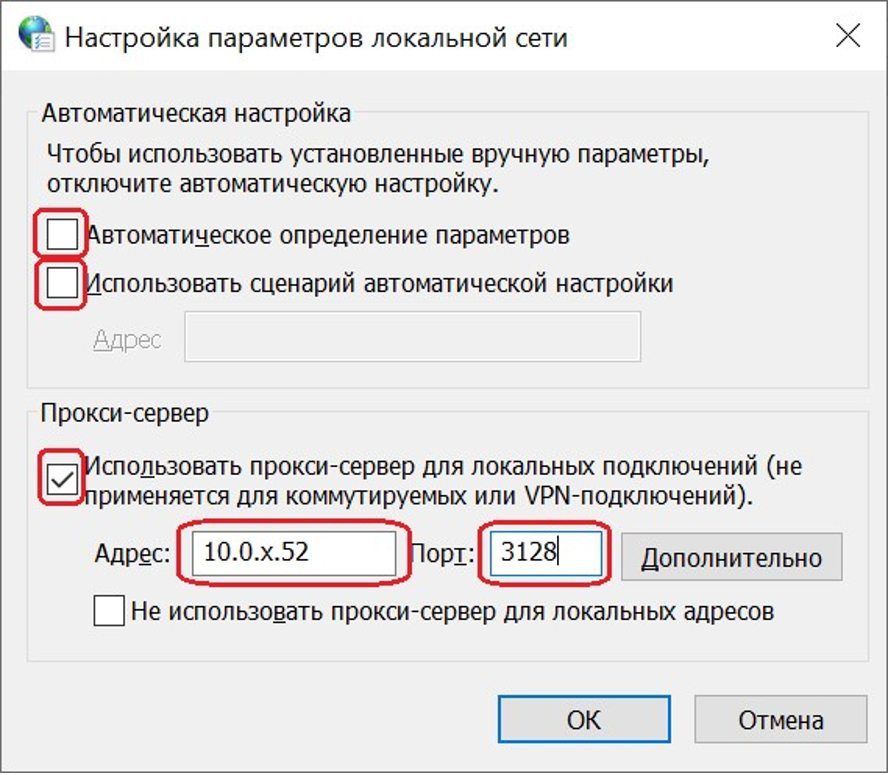This screenshot has height=775, width=889.
Task: Click the grayed-out script address field
Action: click(x=412, y=338)
